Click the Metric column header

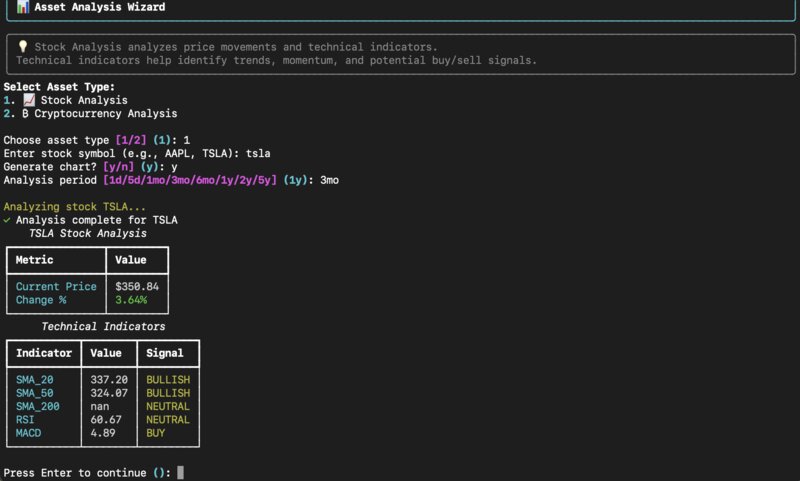pos(34,260)
